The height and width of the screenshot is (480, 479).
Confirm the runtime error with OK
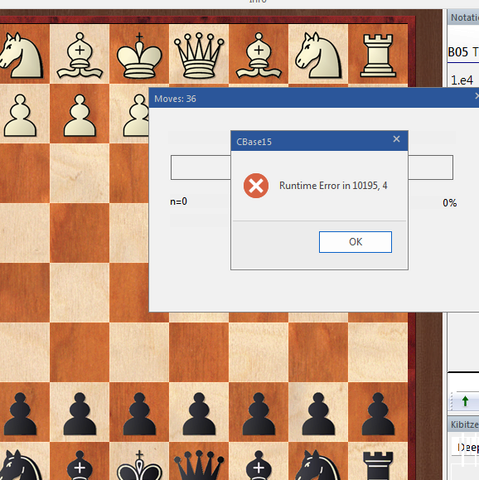click(x=355, y=242)
